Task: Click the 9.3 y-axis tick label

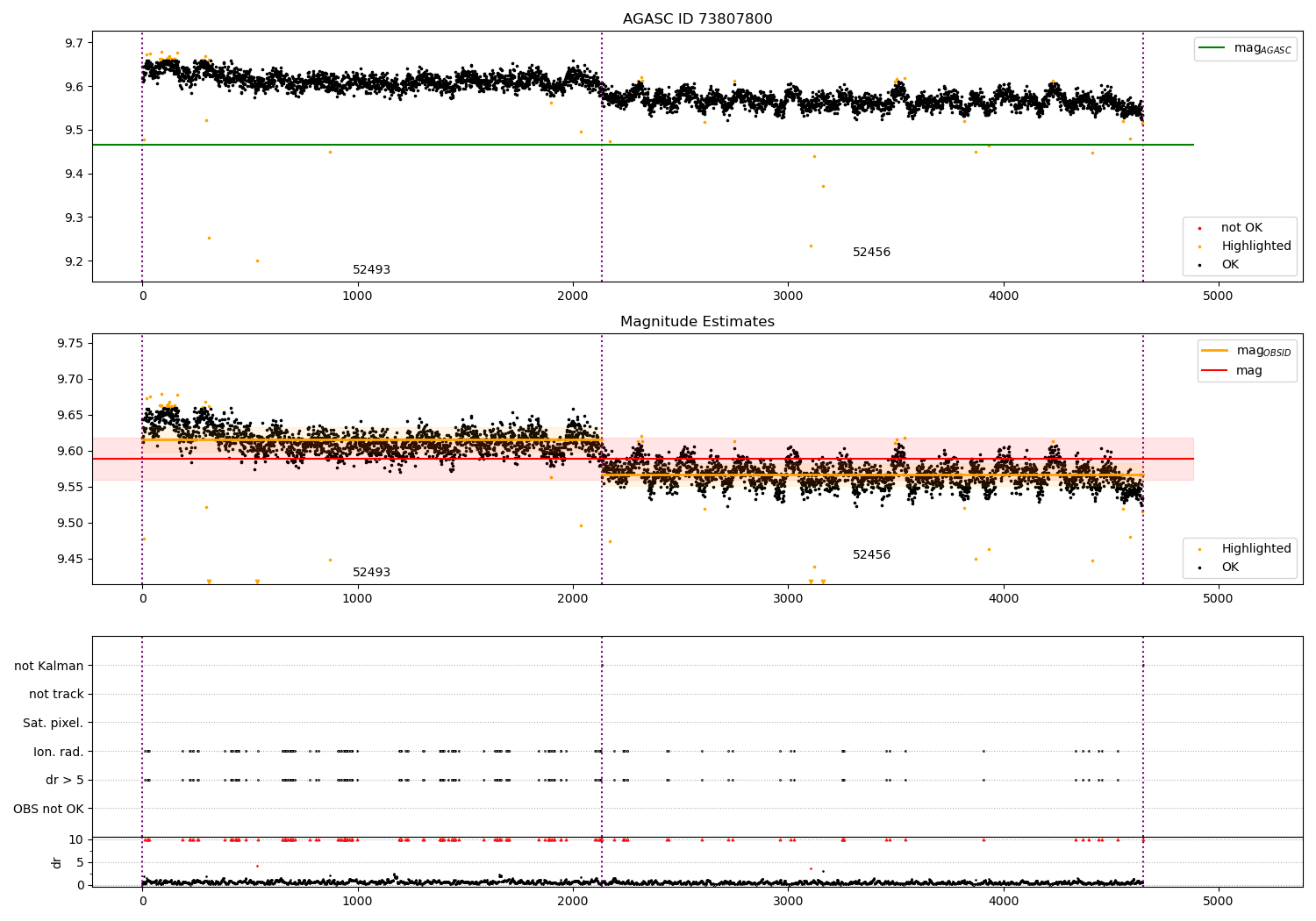Action: pyautogui.click(x=75, y=218)
